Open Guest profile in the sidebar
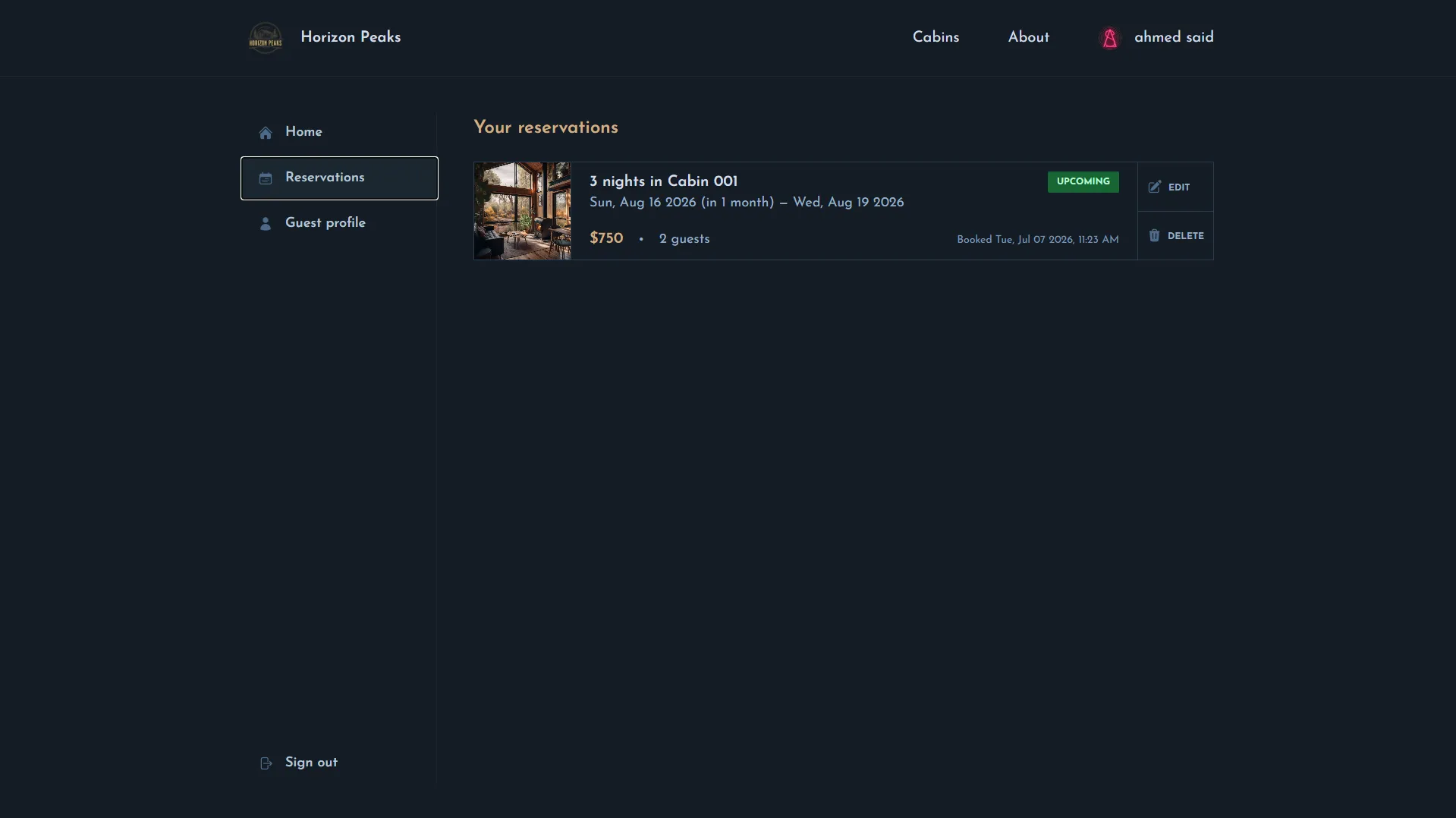Viewport: 1456px width, 818px height. coord(339,223)
